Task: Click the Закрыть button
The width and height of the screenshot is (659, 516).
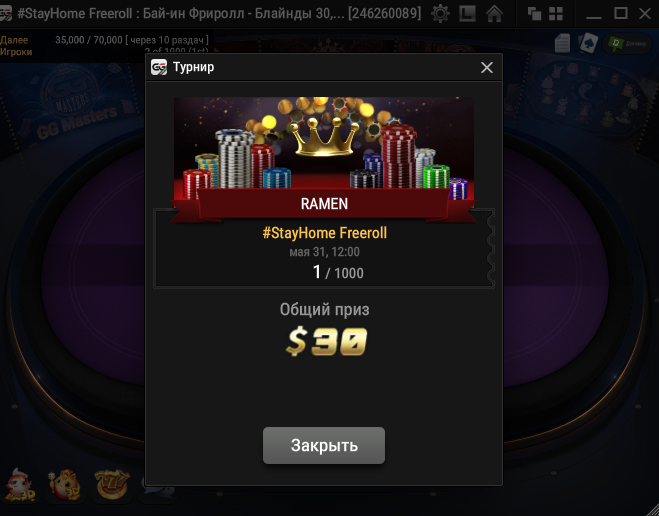Action: pyautogui.click(x=324, y=445)
